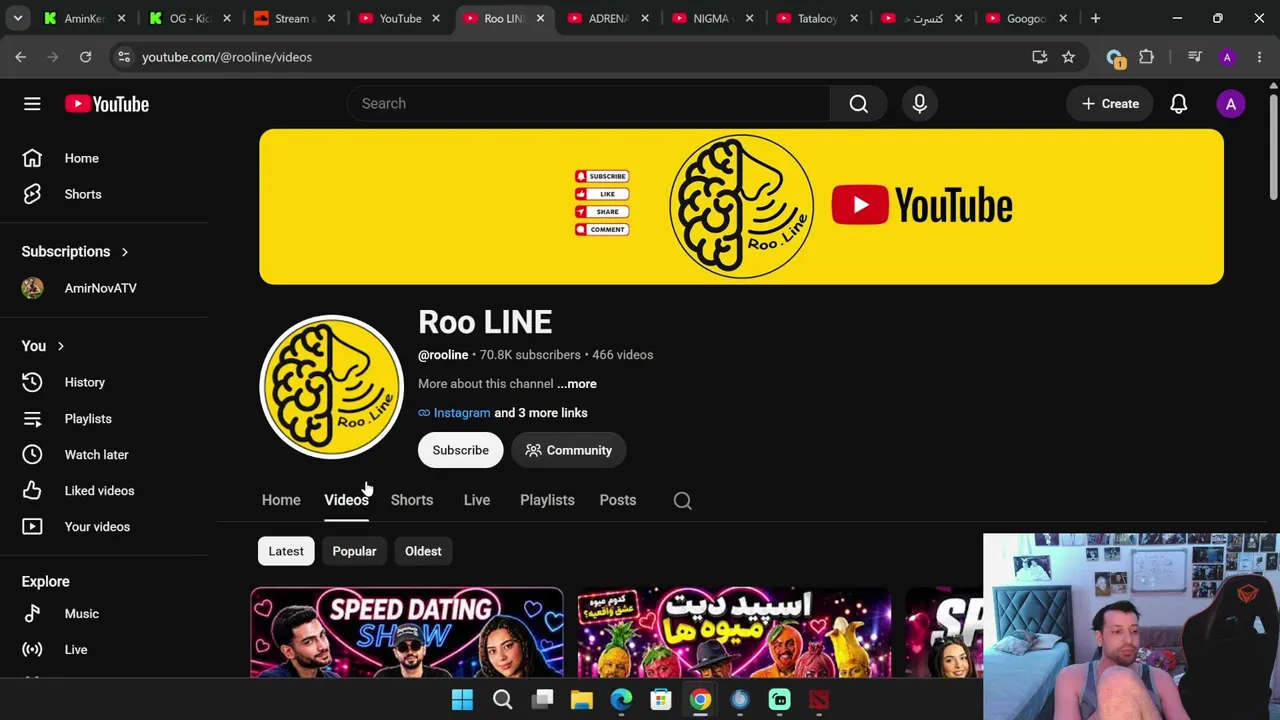This screenshot has height=720, width=1280.
Task: Bookmark this page with the star icon
Action: [x=1068, y=57]
